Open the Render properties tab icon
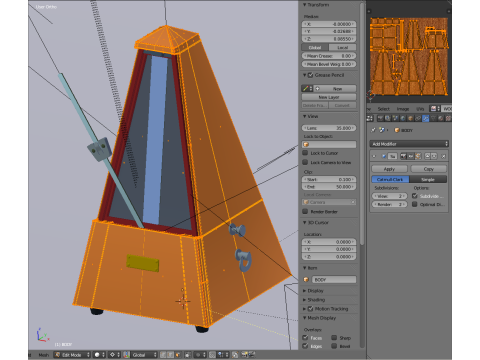The image size is (480, 360). (x=380, y=118)
